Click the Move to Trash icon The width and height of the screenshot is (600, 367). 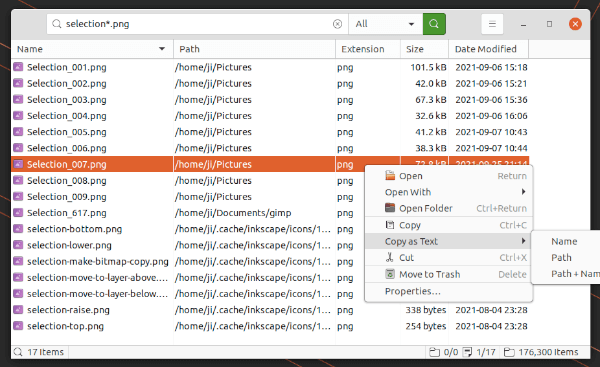pyautogui.click(x=390, y=274)
